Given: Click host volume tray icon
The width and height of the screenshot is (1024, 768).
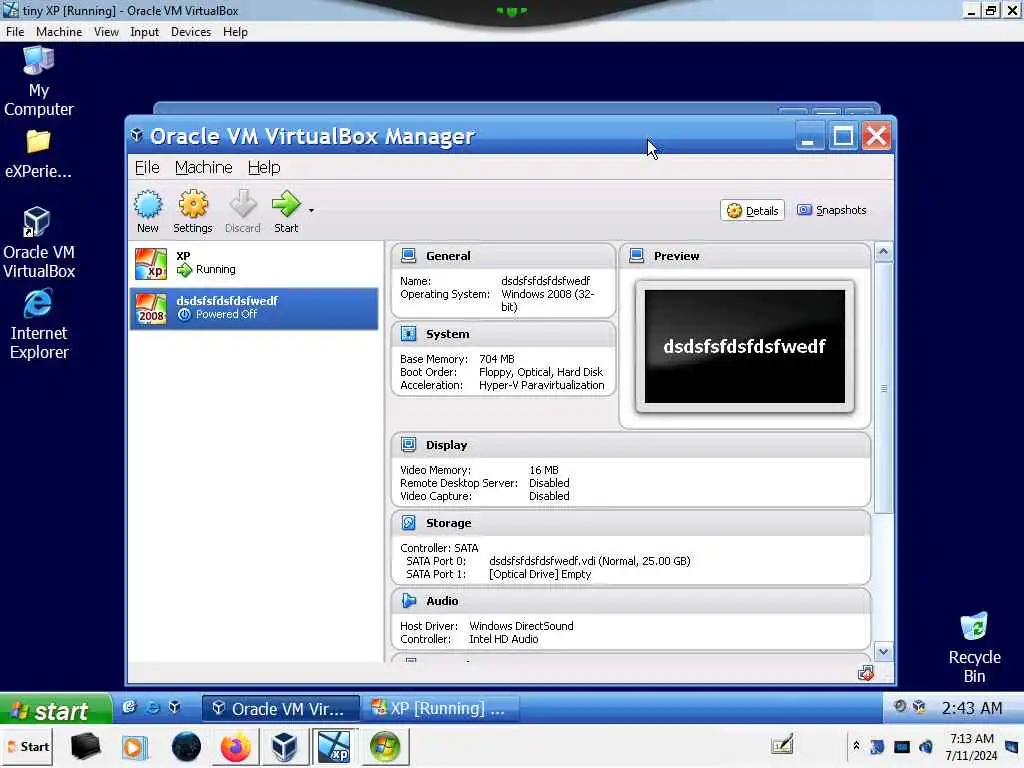Looking at the screenshot, I should point(926,746).
